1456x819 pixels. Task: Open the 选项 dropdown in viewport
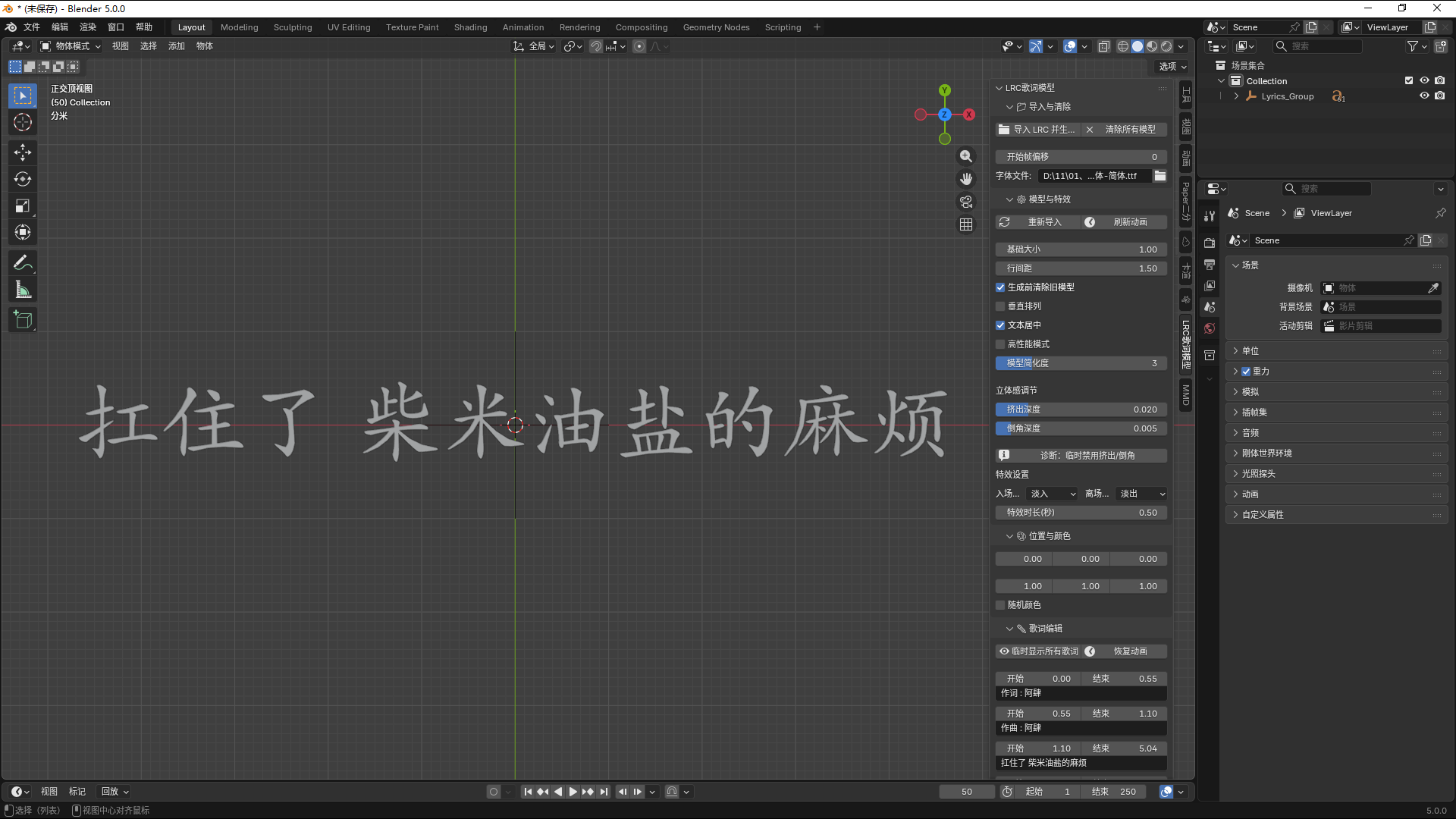tap(1172, 67)
